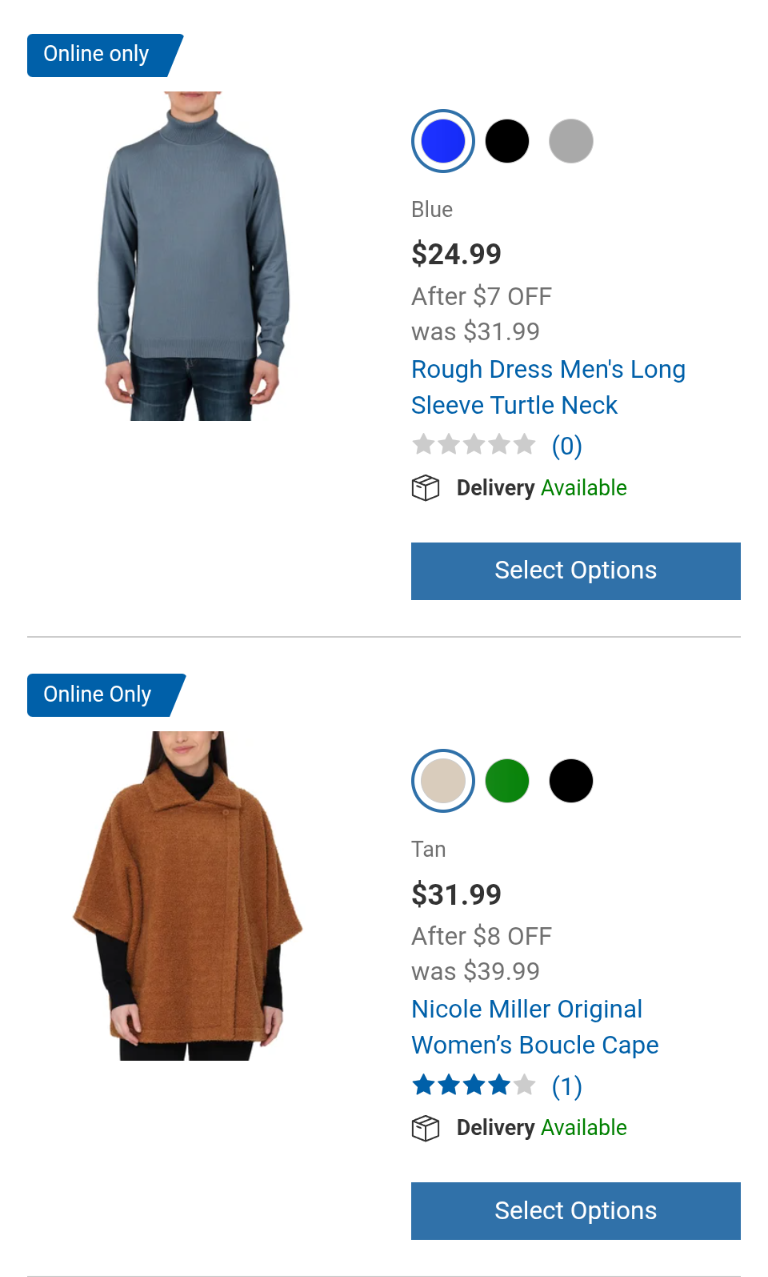Open Nicole Miller Original Women's Boucle Cape link
The image size is (768, 1277).
535,1027
